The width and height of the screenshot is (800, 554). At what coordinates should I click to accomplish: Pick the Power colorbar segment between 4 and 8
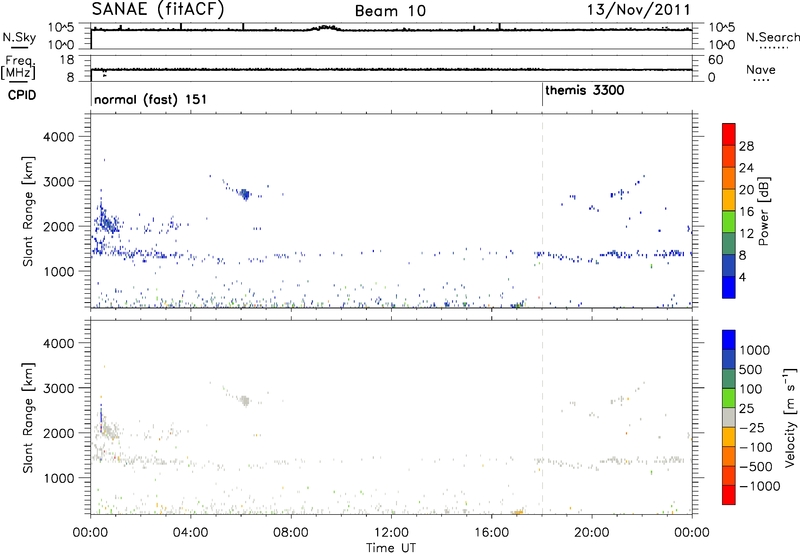pos(729,265)
